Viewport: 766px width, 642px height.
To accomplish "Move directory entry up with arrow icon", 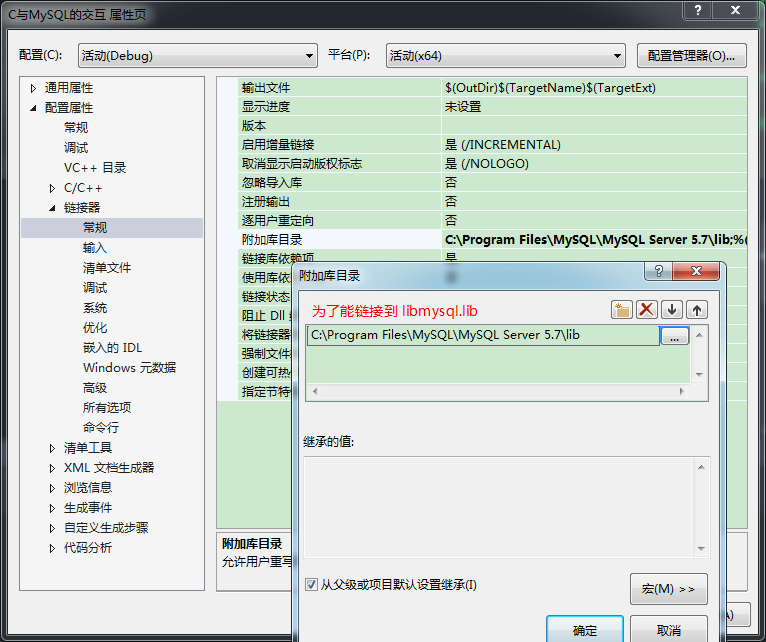I will 697,310.
